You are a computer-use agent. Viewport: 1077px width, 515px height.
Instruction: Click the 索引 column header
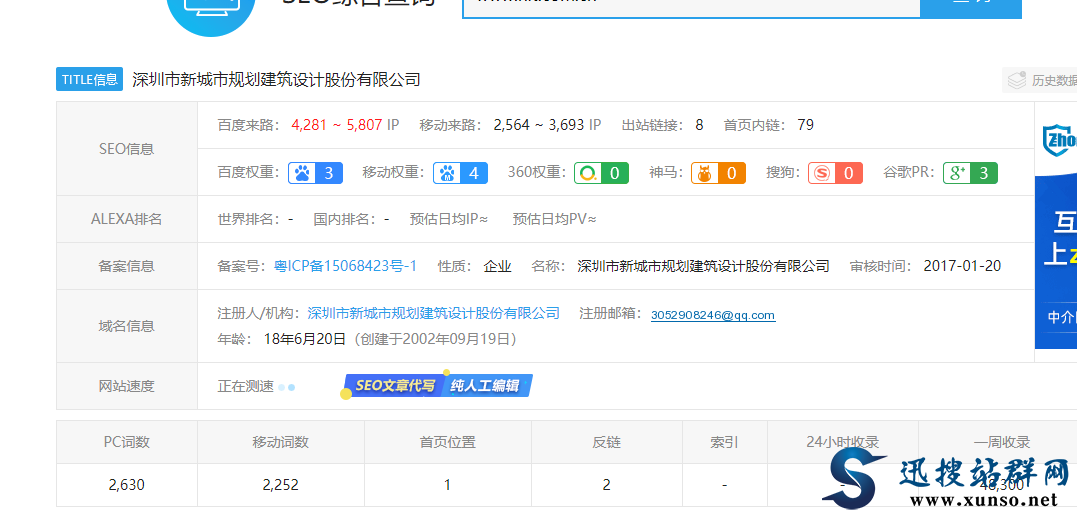[725, 442]
